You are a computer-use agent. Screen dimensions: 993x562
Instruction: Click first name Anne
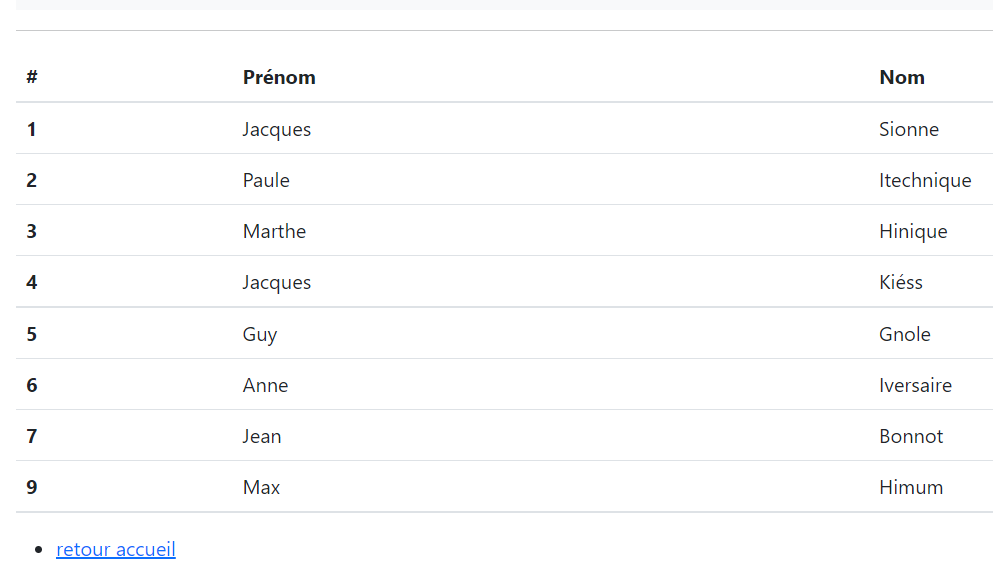[265, 385]
